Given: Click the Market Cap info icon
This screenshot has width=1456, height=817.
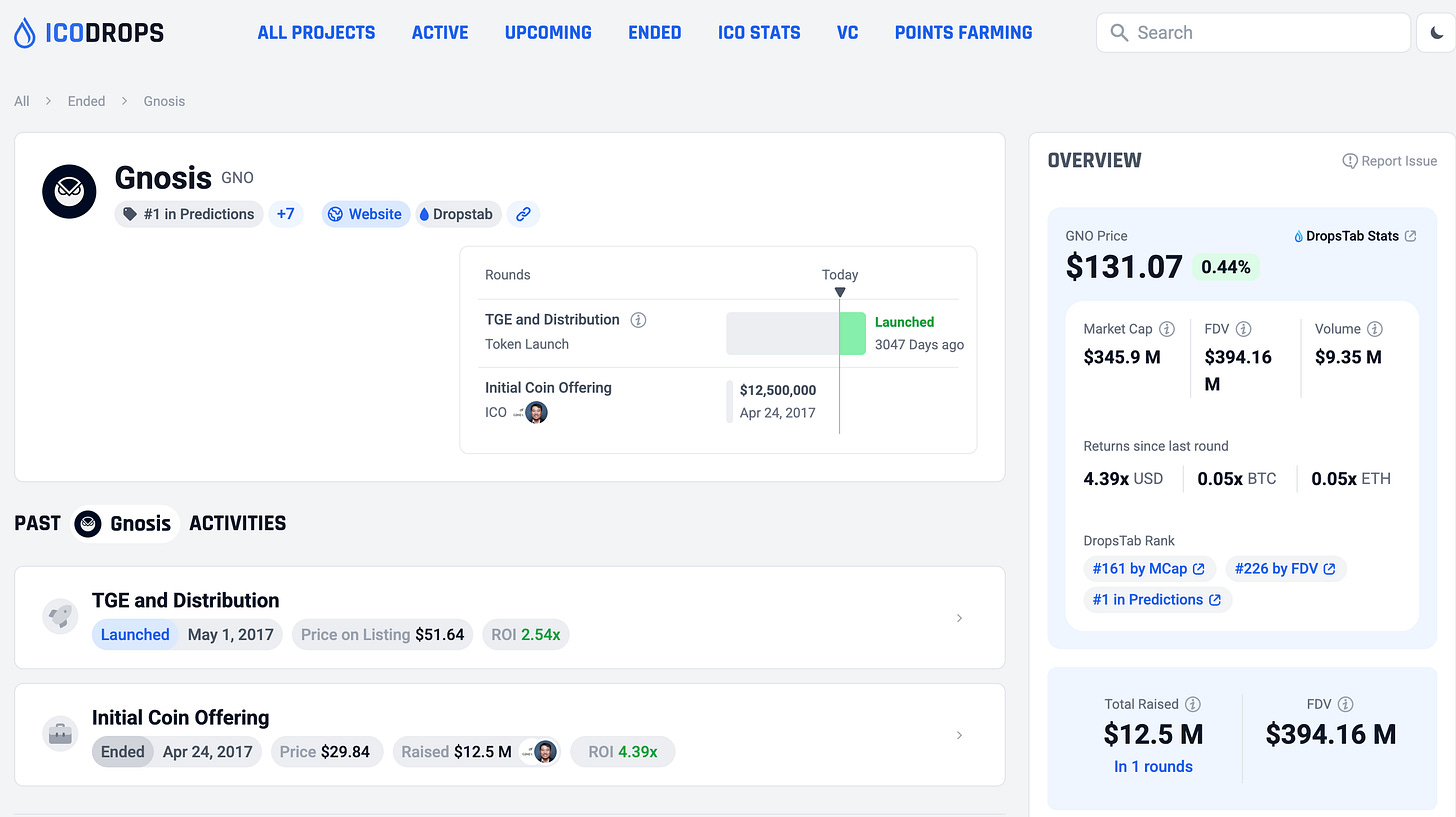Looking at the screenshot, I should click(x=1167, y=329).
